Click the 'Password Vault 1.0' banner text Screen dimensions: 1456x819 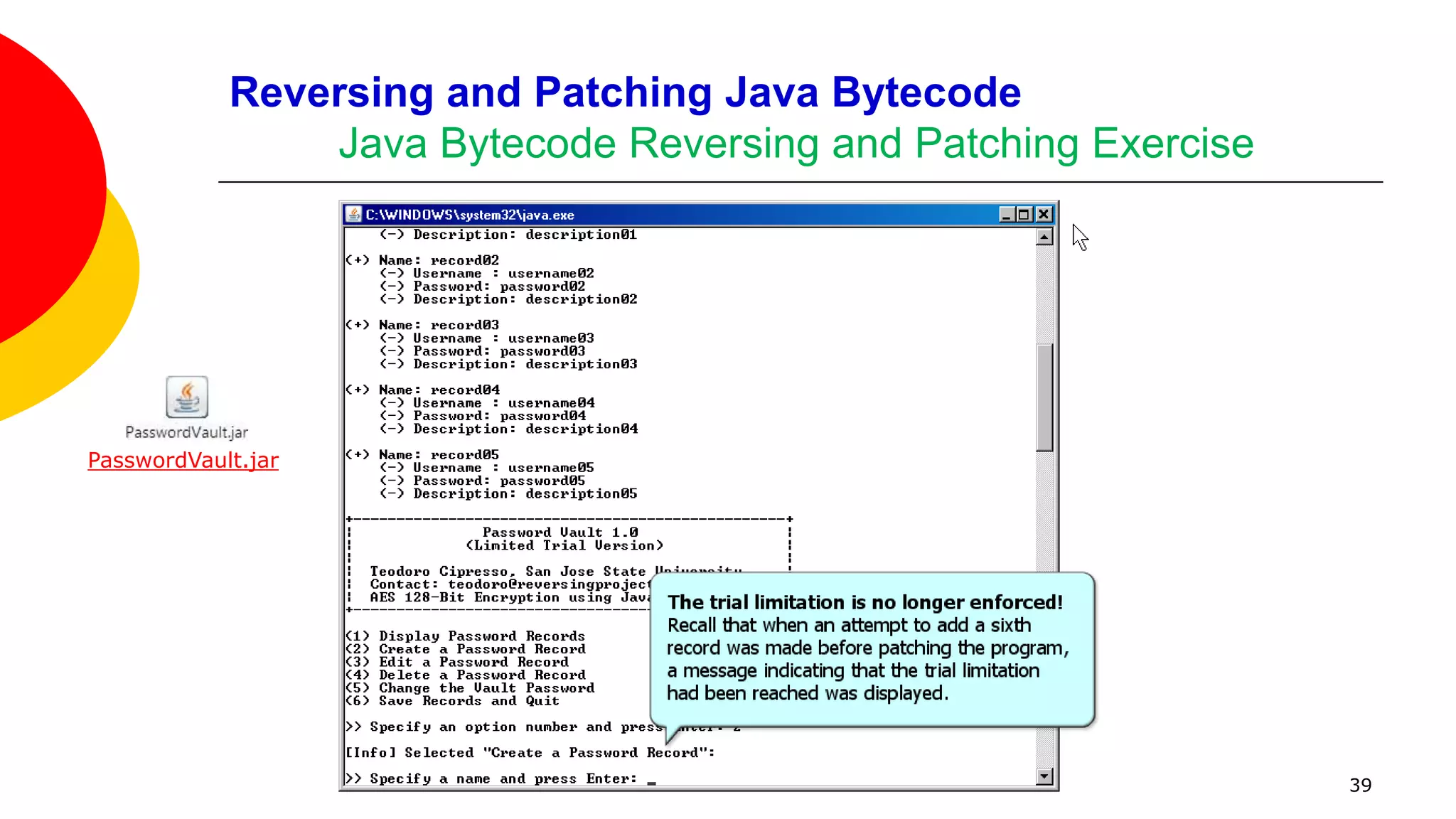pos(560,532)
